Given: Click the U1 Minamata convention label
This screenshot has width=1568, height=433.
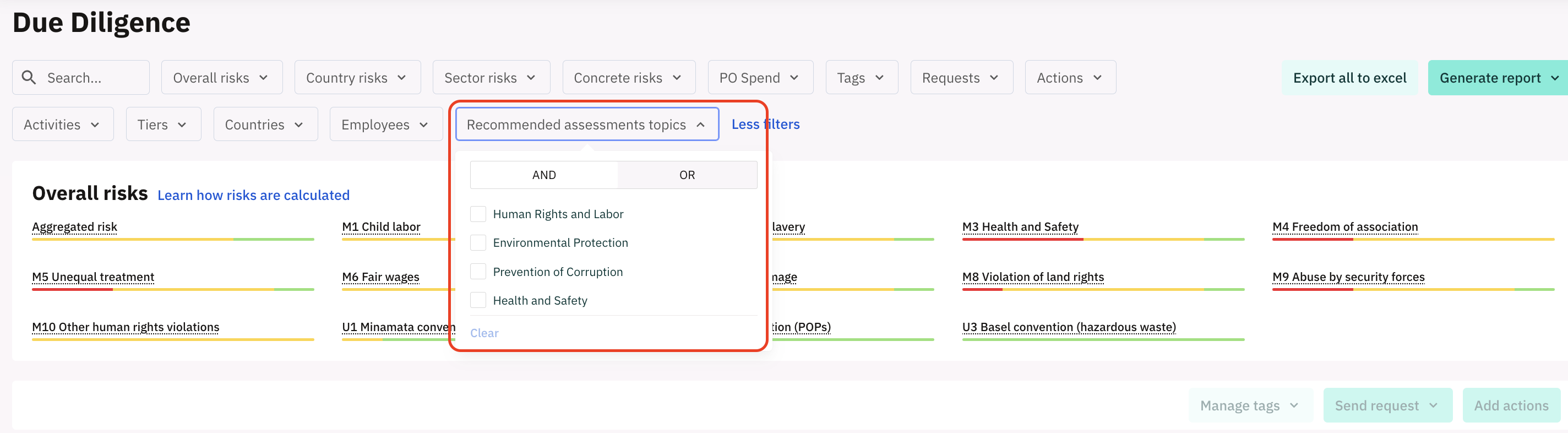Looking at the screenshot, I should tap(398, 327).
